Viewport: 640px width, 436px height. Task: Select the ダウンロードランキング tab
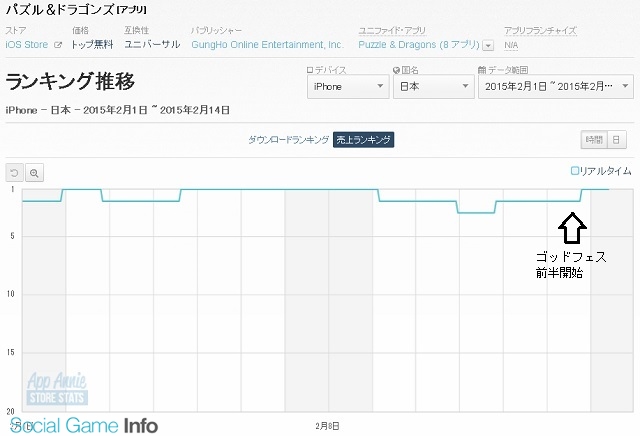(288, 139)
